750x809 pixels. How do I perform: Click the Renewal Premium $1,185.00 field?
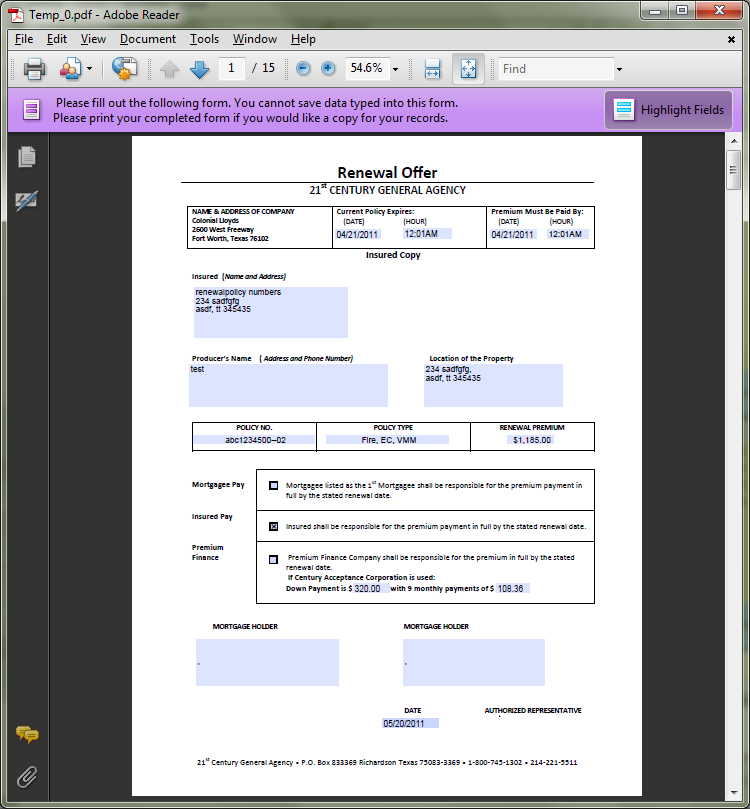click(531, 440)
